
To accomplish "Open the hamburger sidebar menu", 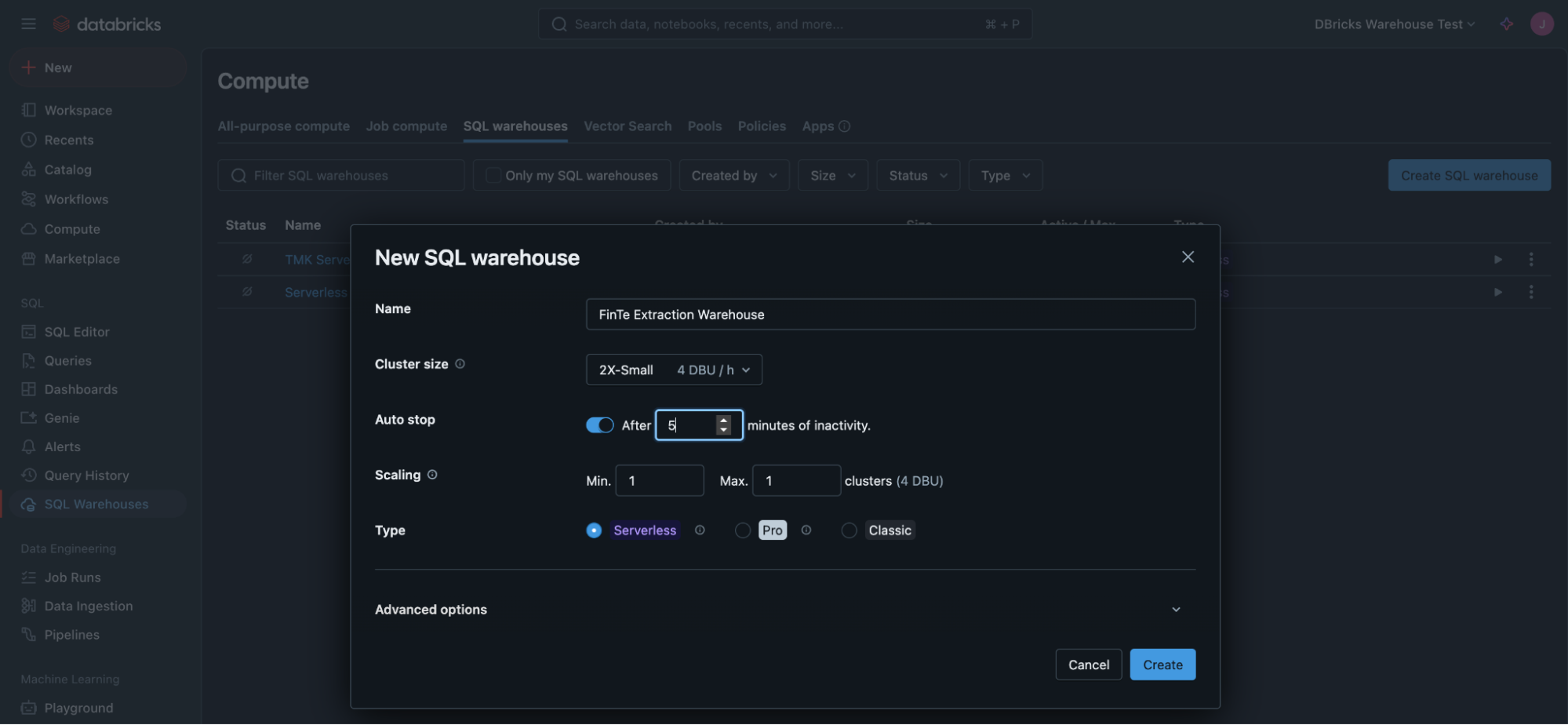I will 28,24.
